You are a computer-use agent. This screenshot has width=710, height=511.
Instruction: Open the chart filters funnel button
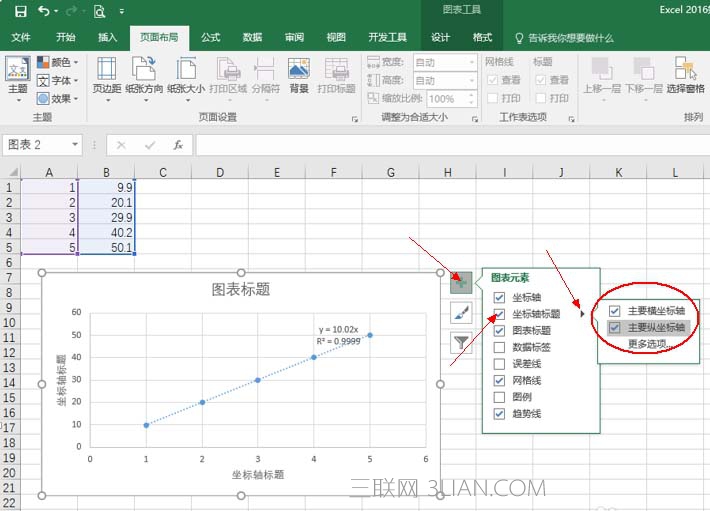tap(460, 342)
